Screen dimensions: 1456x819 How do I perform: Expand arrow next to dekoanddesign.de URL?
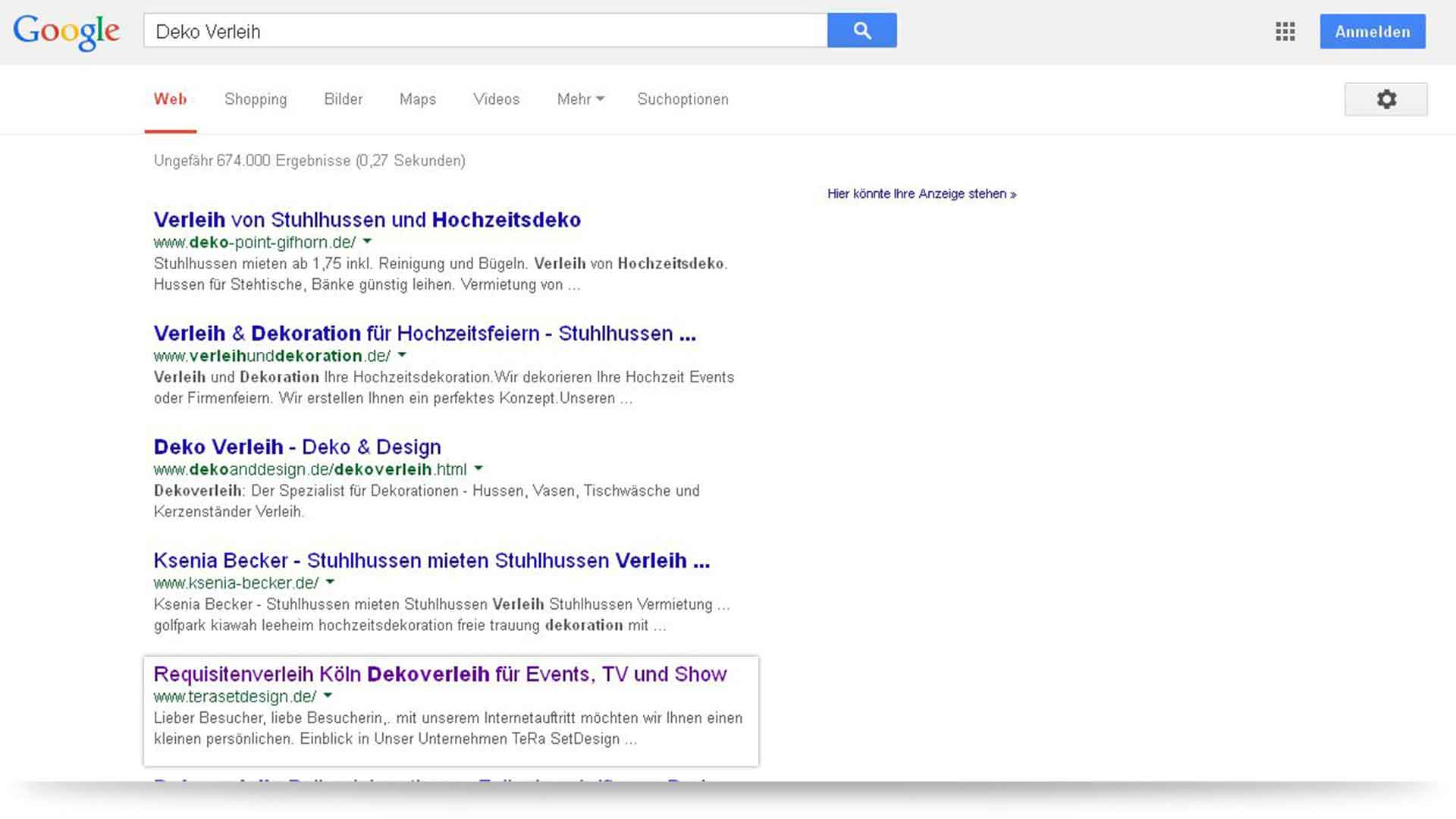click(x=479, y=469)
